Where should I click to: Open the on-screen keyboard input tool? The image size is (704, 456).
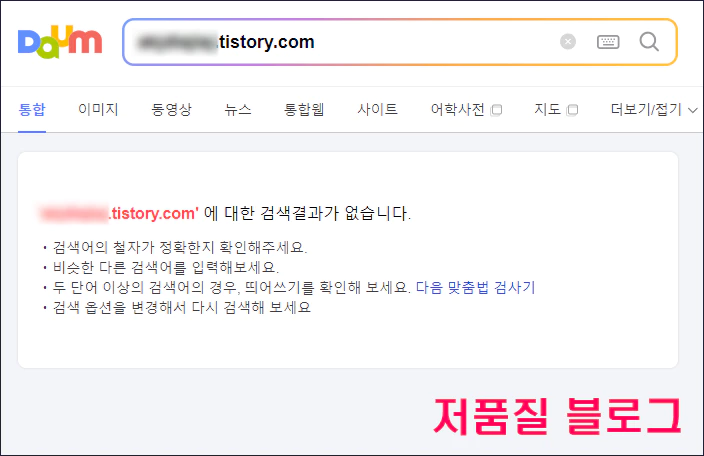[x=608, y=42]
